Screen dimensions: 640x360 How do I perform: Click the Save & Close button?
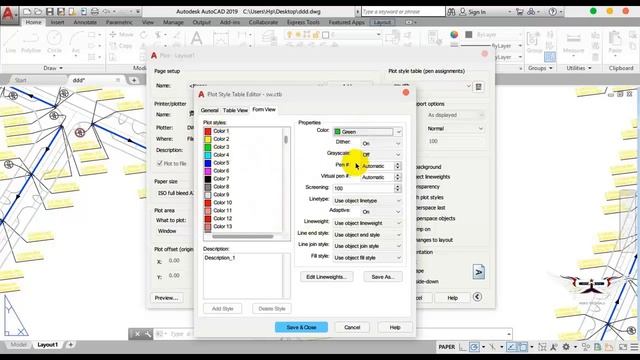301,327
